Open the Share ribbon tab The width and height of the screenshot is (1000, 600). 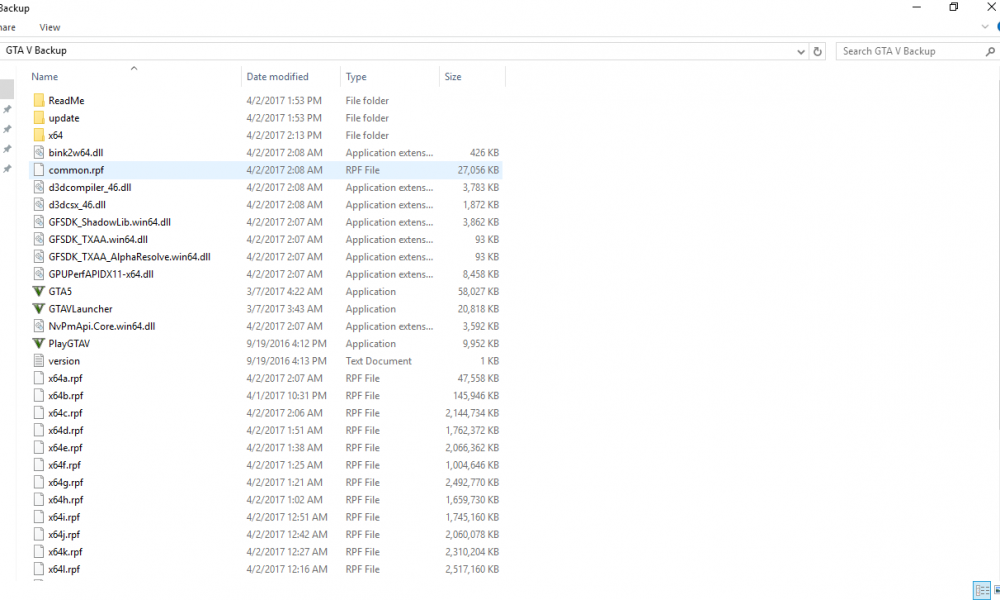pos(8,27)
